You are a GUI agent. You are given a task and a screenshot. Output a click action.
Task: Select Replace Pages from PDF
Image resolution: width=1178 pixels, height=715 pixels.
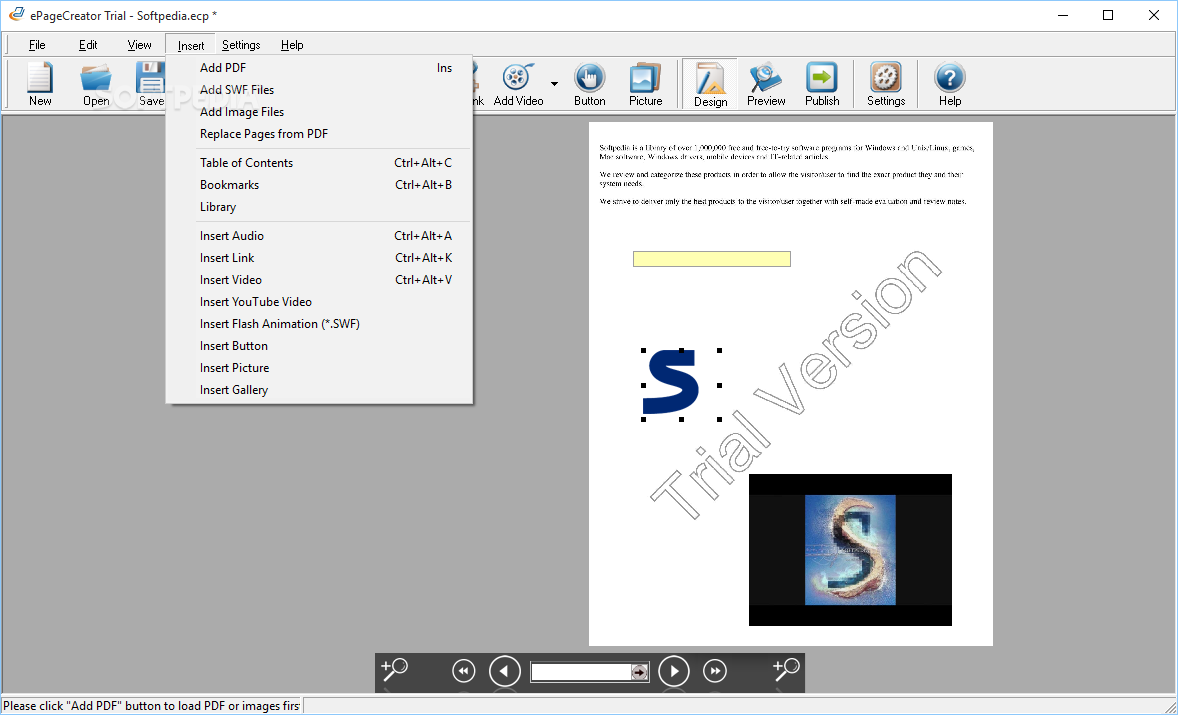tap(319, 134)
